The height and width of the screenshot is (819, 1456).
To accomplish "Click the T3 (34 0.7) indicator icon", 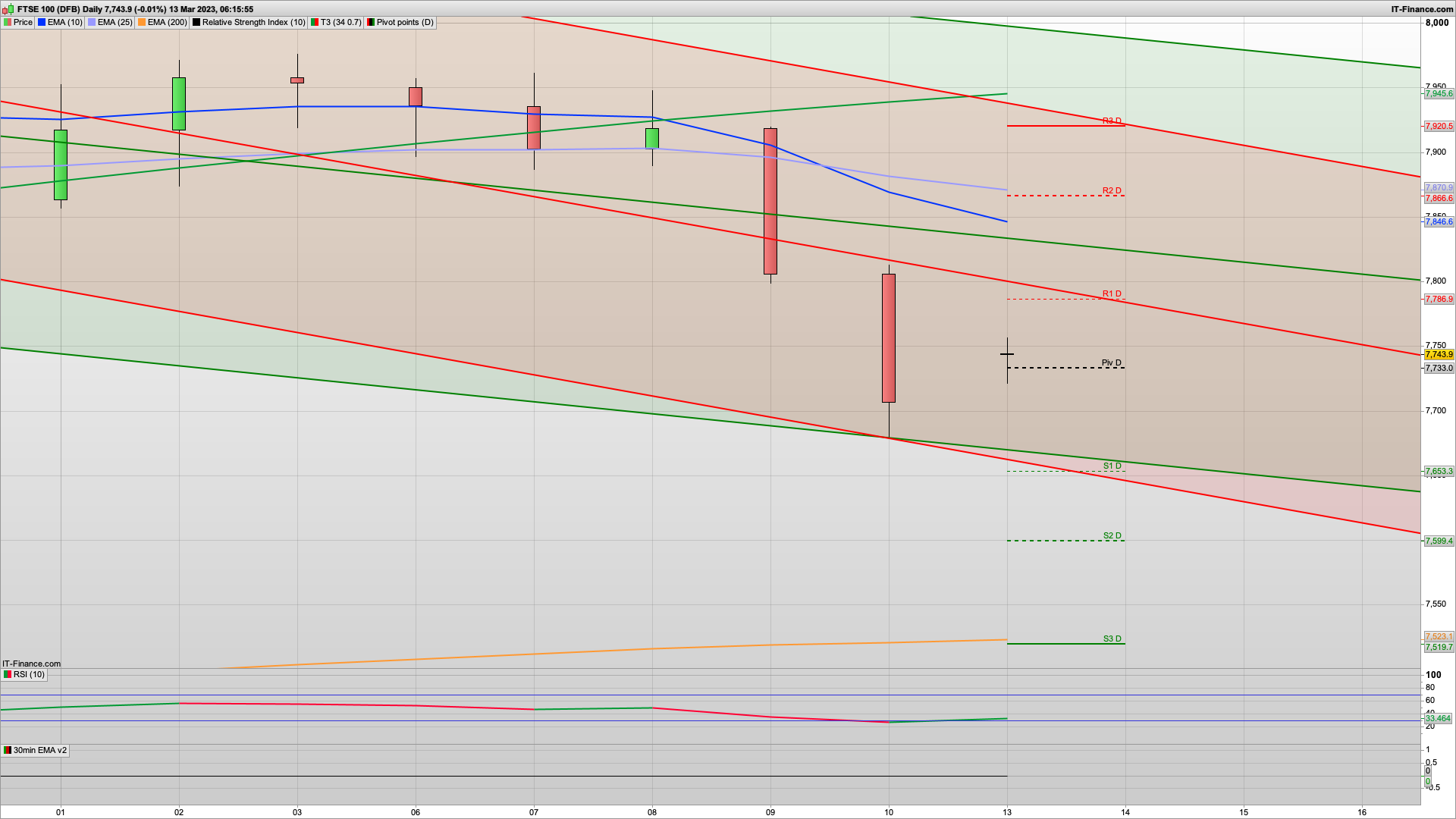I will pos(315,22).
